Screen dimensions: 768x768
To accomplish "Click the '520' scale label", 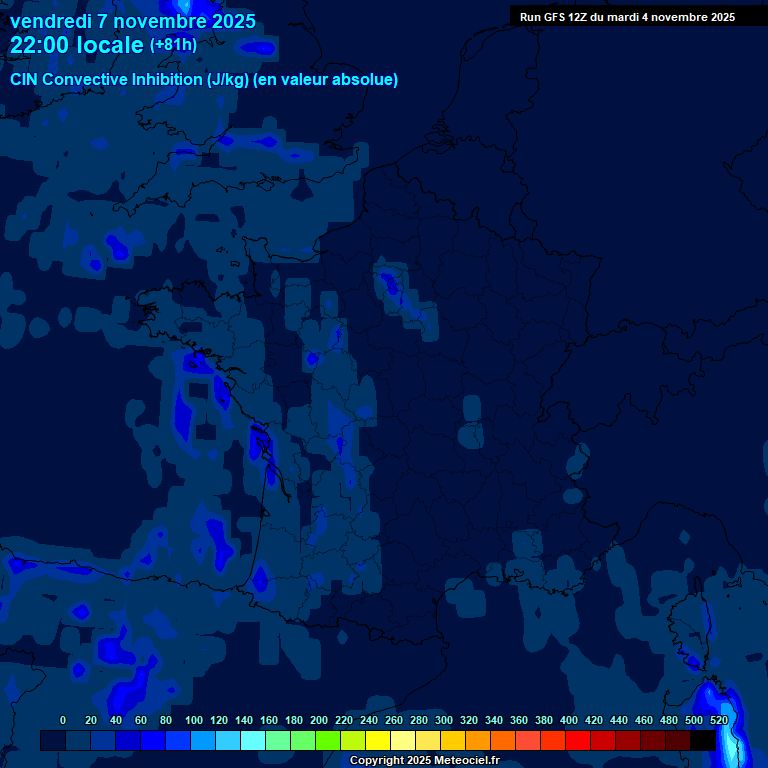I will click(x=719, y=720).
